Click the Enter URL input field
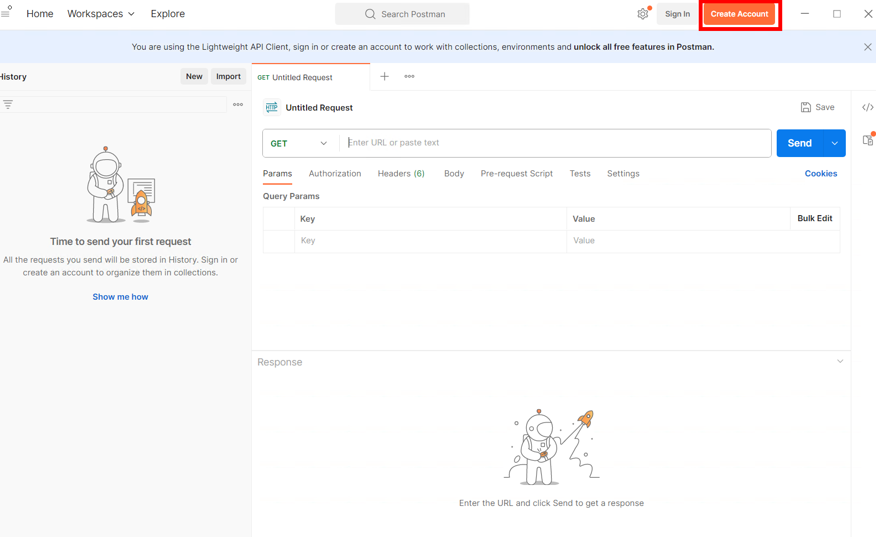876x537 pixels. pos(555,143)
